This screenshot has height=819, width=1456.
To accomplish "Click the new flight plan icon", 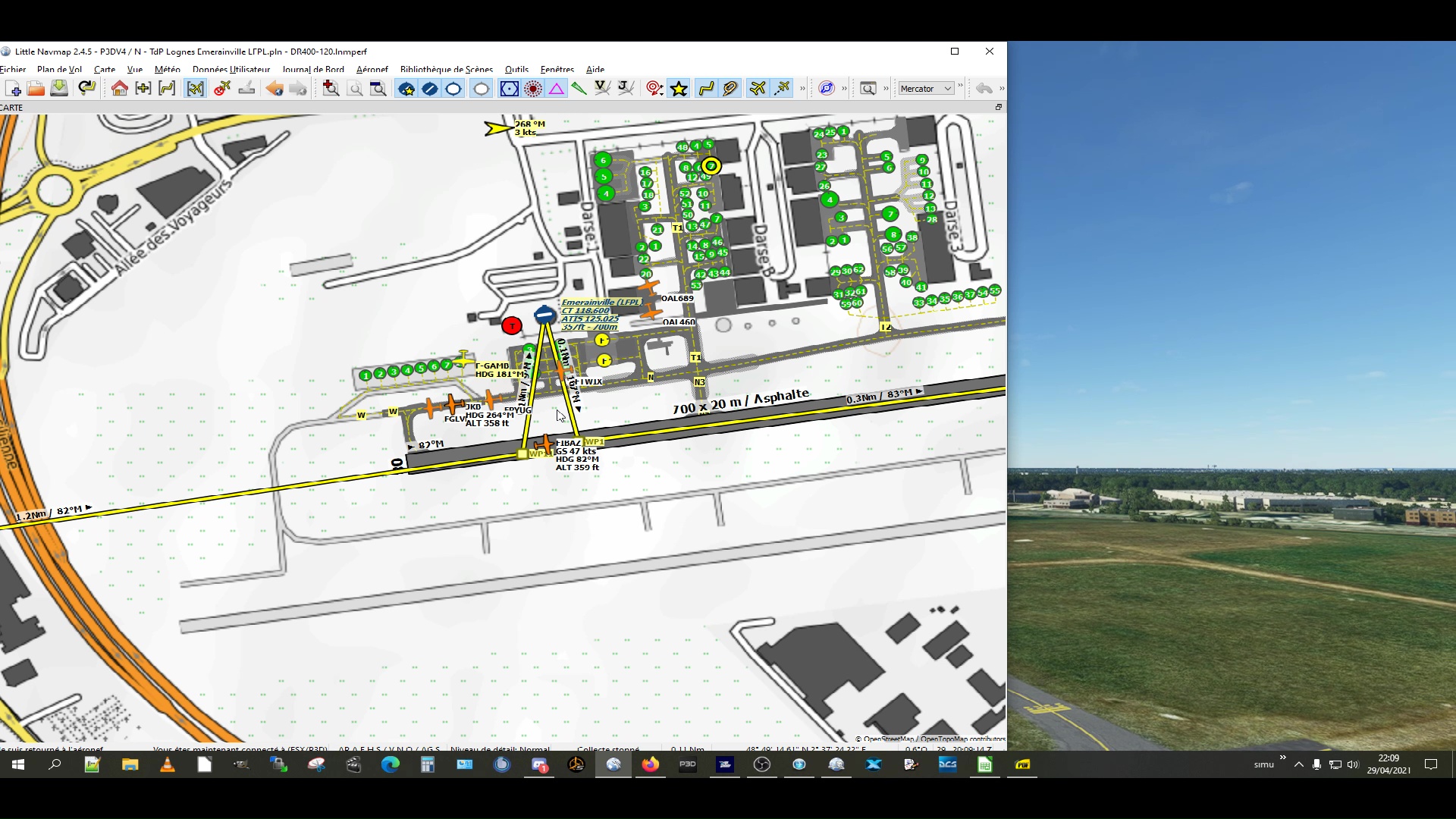I will [13, 89].
